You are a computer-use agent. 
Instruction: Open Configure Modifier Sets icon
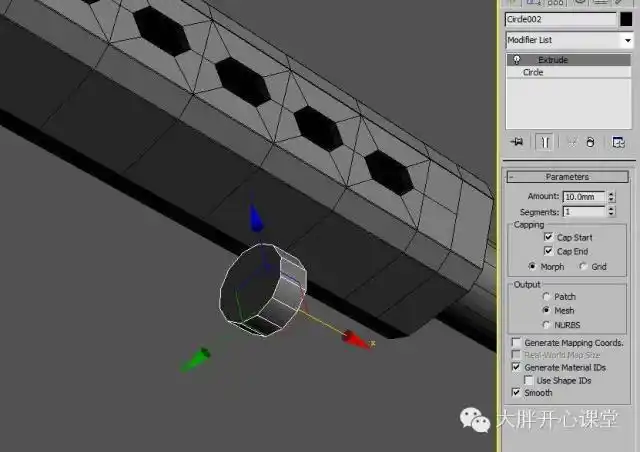click(x=618, y=142)
